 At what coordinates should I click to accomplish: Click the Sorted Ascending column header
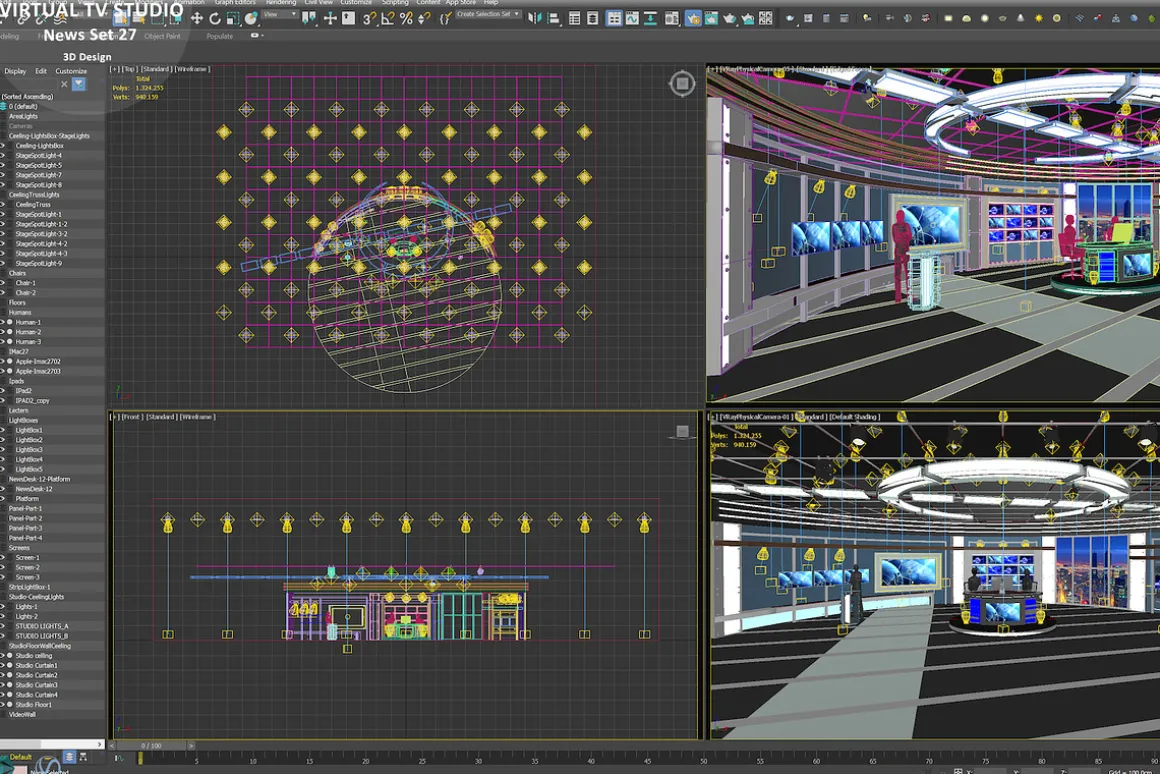coord(27,96)
